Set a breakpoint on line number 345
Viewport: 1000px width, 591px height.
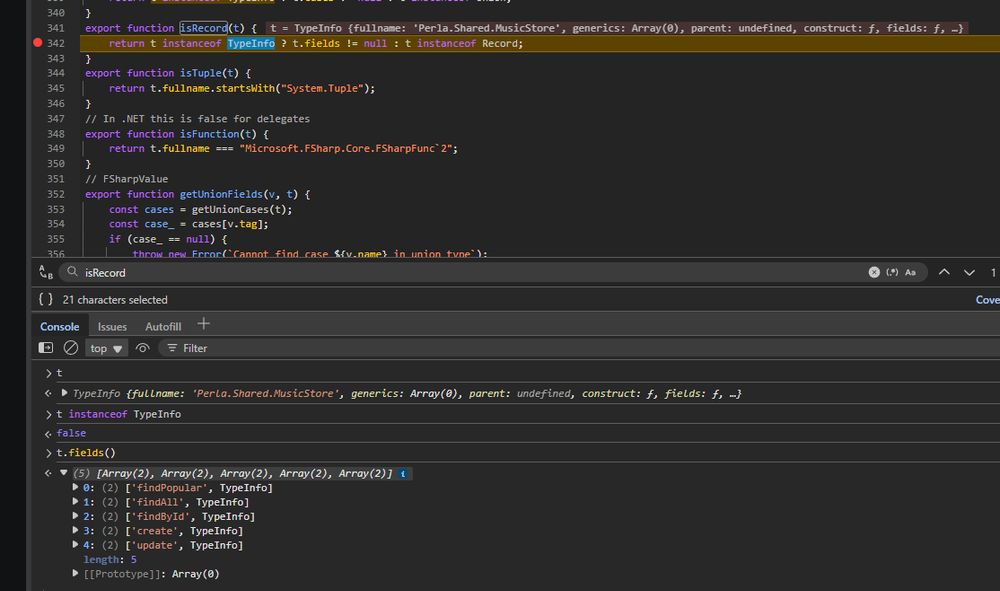click(55, 88)
